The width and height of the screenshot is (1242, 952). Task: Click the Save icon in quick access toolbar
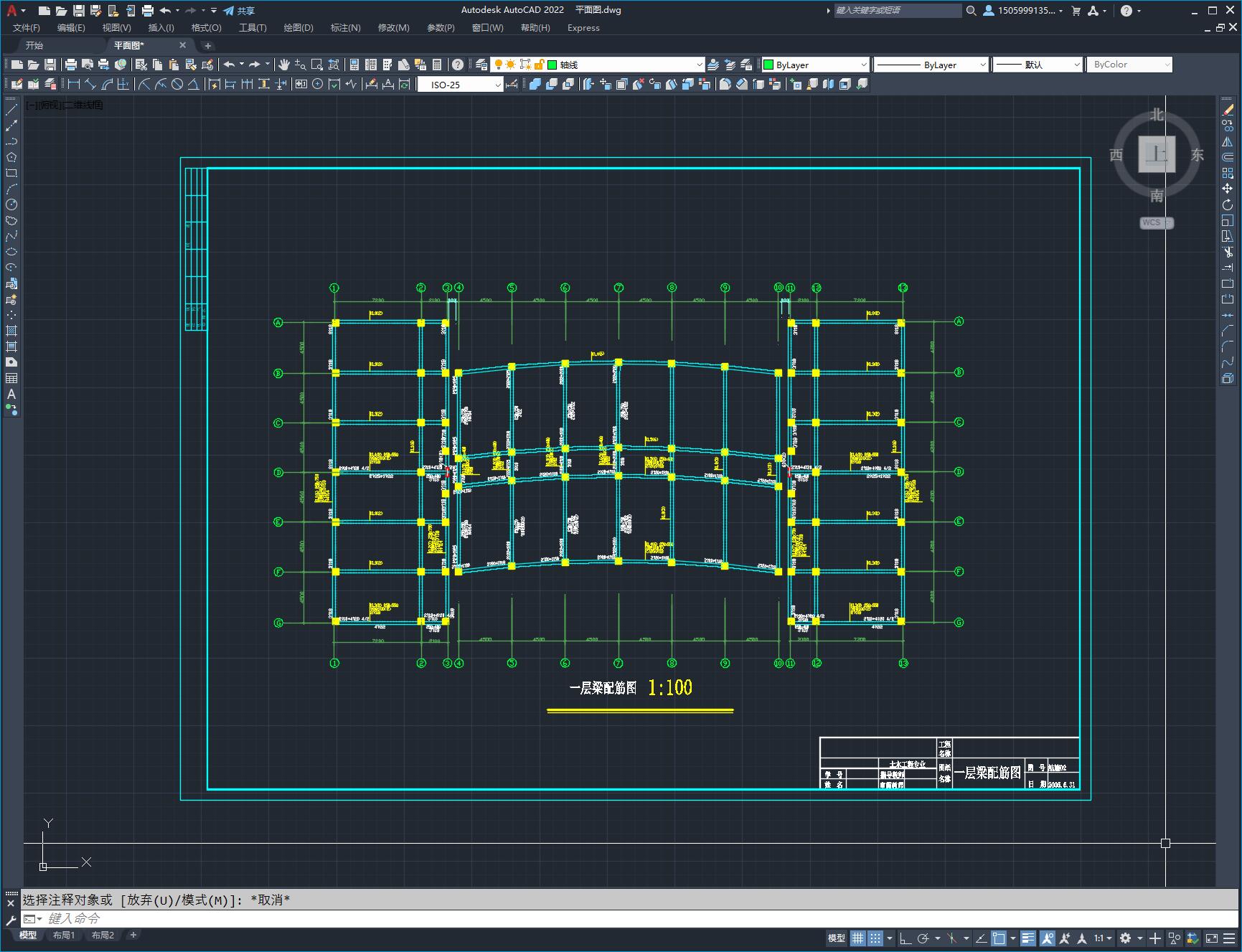pyautogui.click(x=79, y=11)
